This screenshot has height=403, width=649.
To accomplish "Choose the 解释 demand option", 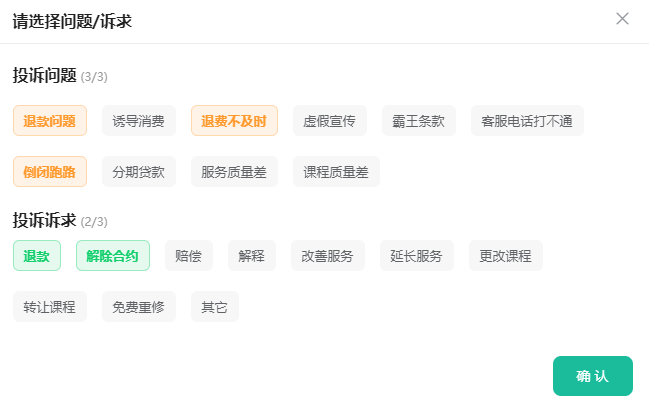I will point(252,255).
